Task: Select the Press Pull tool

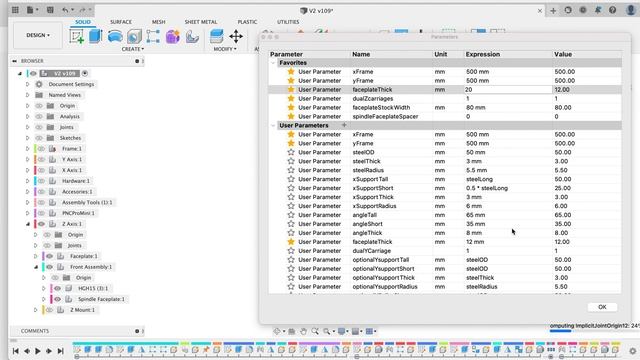Action: point(216,37)
